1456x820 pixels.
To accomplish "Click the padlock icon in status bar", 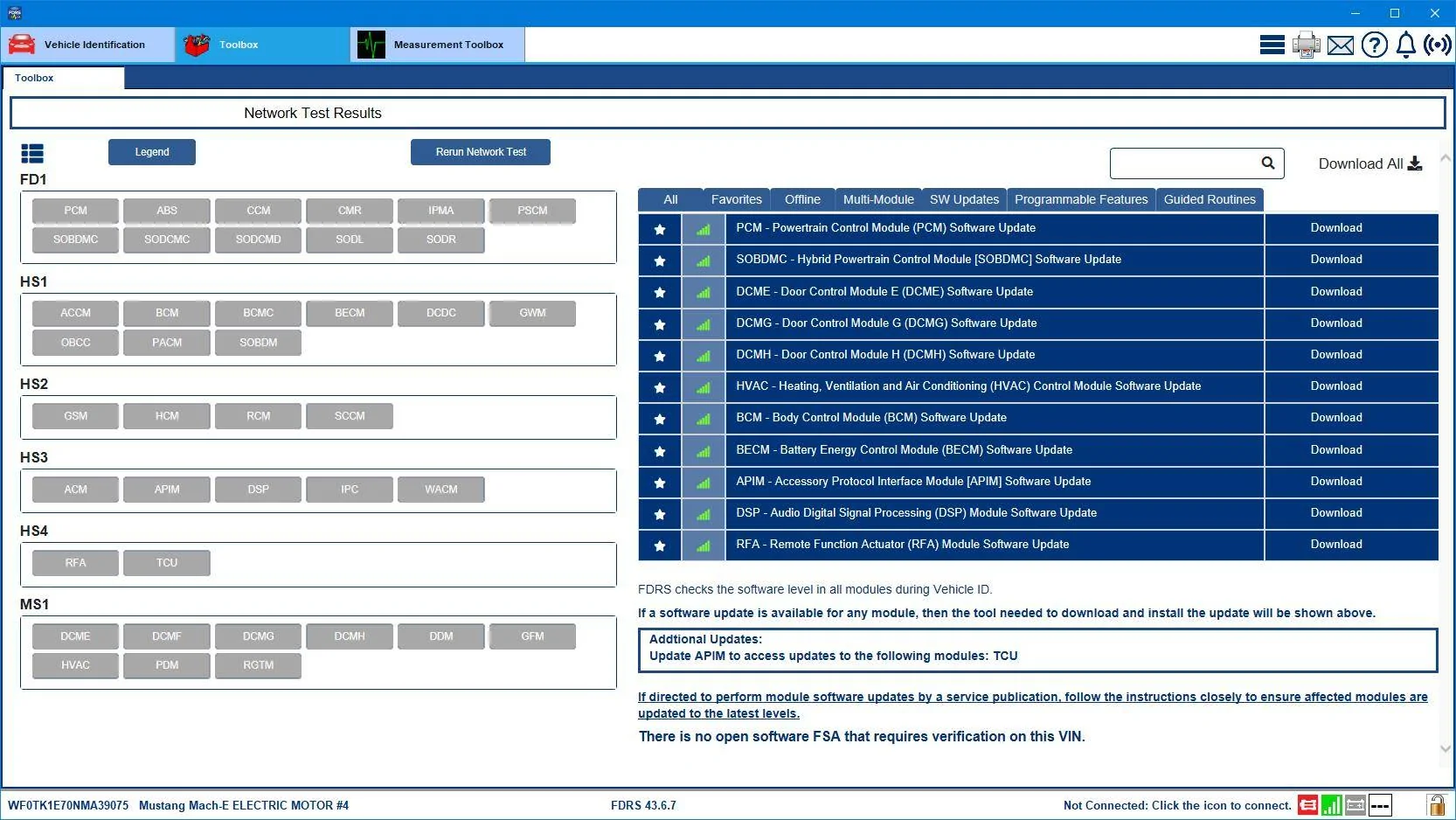I will [1436, 804].
